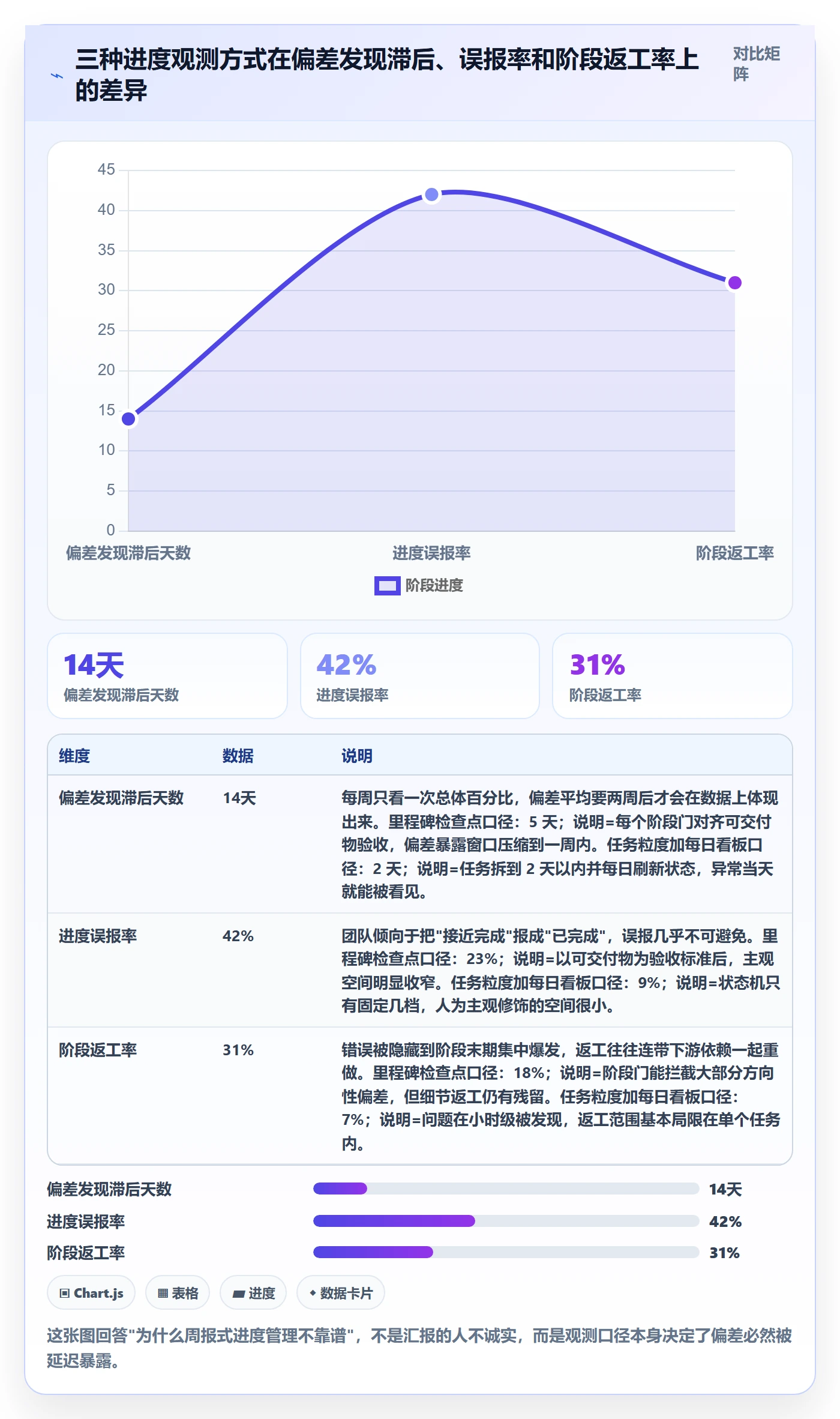
Task: Click the diamond icon in 数据卡片 chip
Action: click(x=313, y=1293)
